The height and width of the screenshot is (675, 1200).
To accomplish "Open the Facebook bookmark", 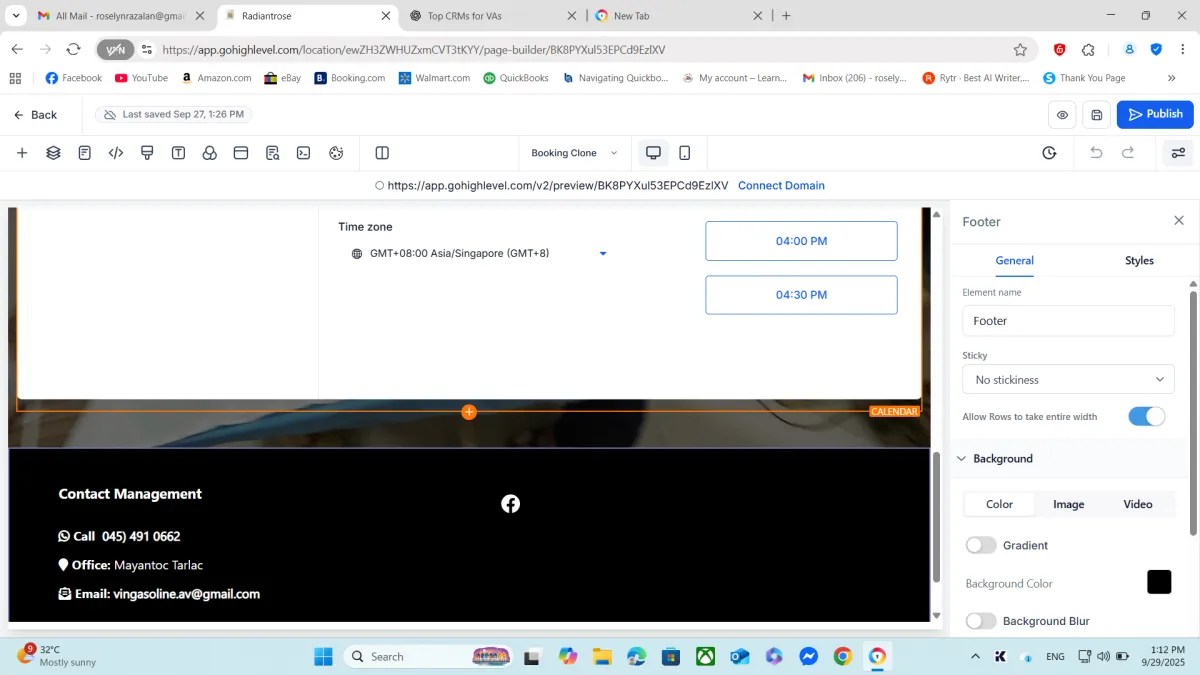I will (74, 78).
